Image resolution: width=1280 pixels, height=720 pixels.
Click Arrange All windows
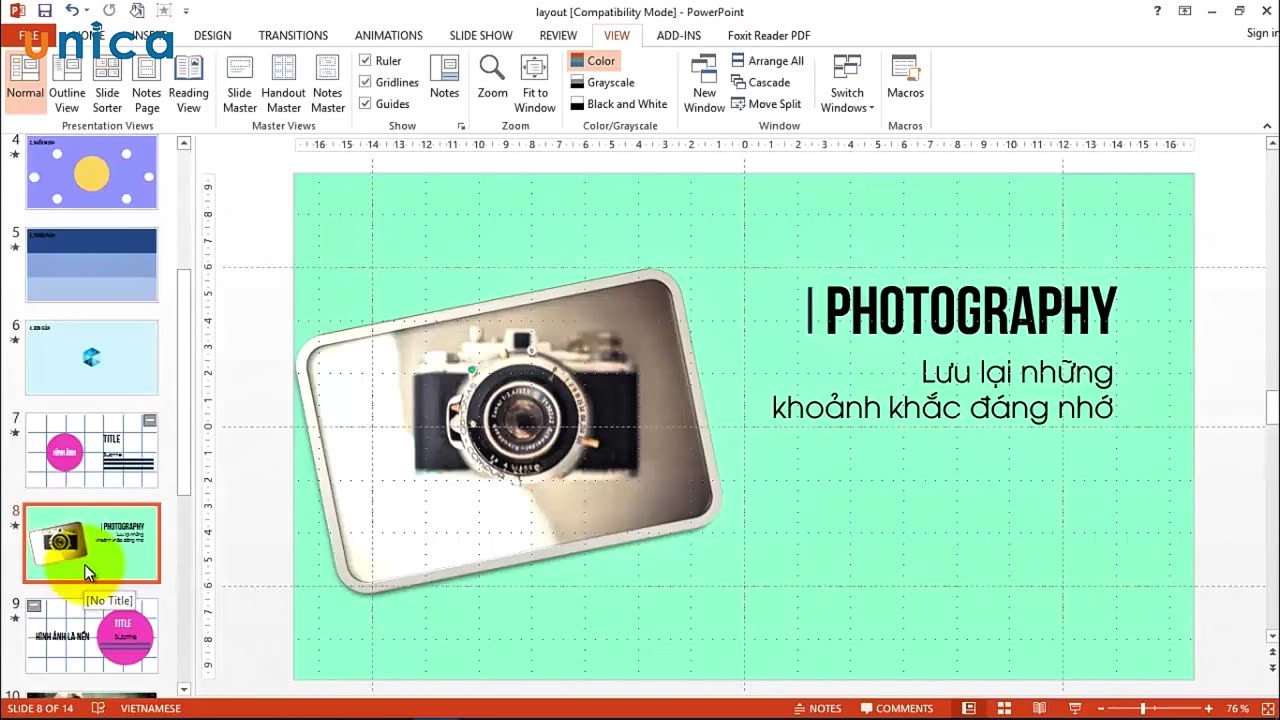coord(768,61)
